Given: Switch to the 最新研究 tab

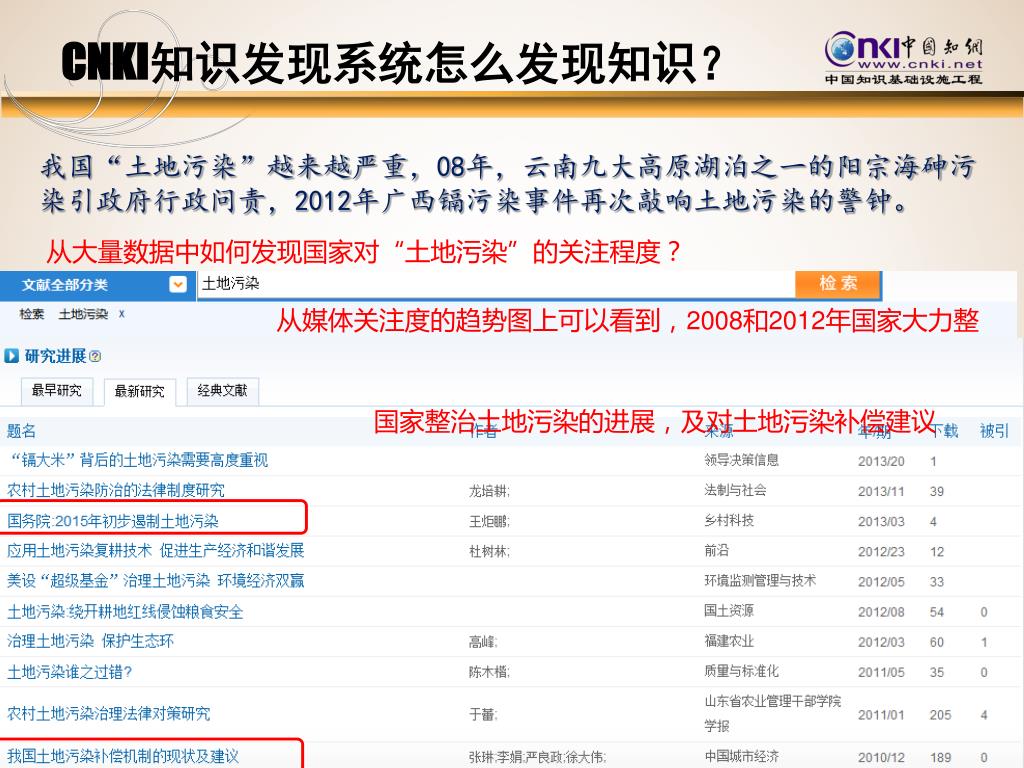Looking at the screenshot, I should pyautogui.click(x=140, y=391).
